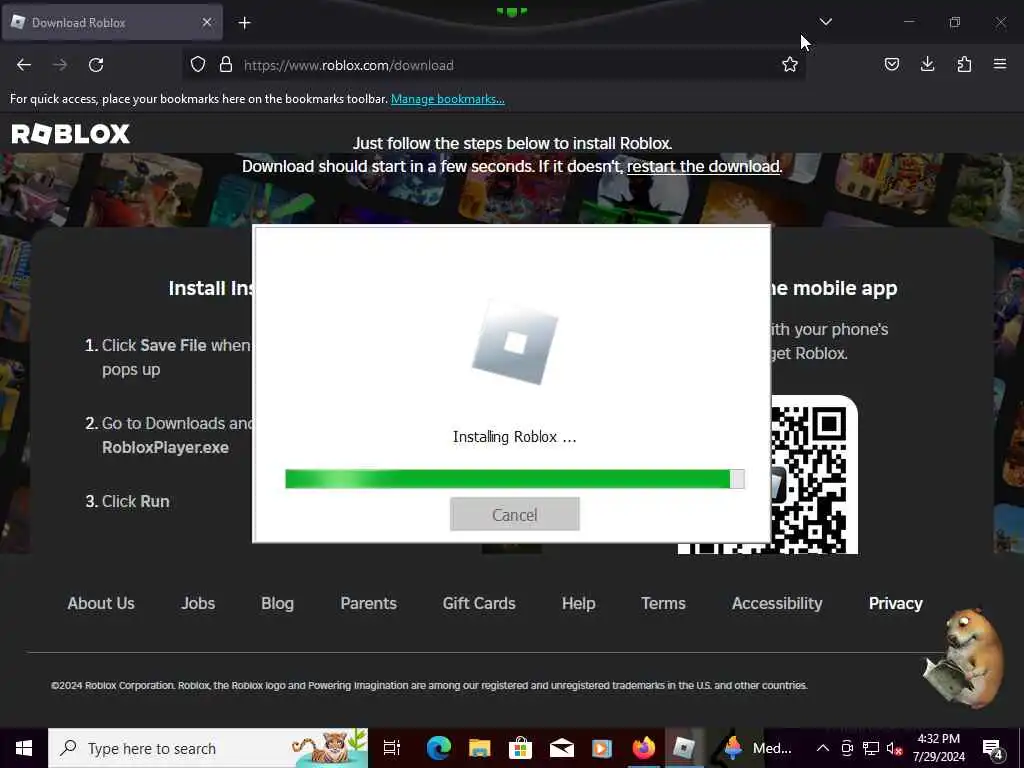Screen dimensions: 1024x768
Task: Open Terms footer link
Action: click(664, 603)
